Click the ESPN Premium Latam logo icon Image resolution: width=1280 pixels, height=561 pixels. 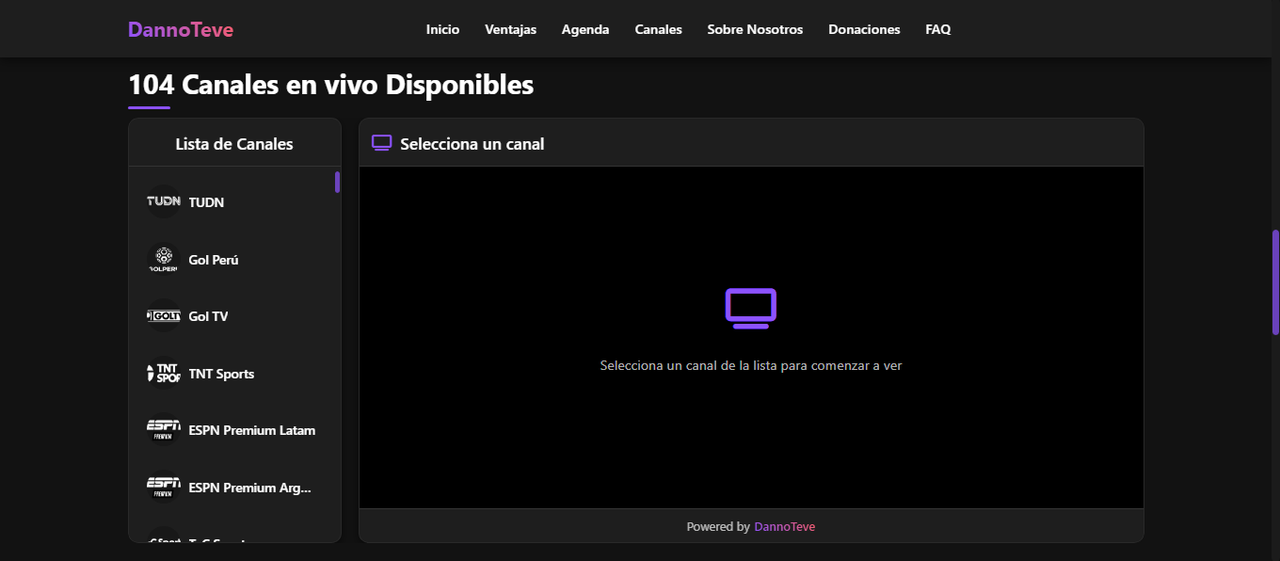pyautogui.click(x=164, y=430)
